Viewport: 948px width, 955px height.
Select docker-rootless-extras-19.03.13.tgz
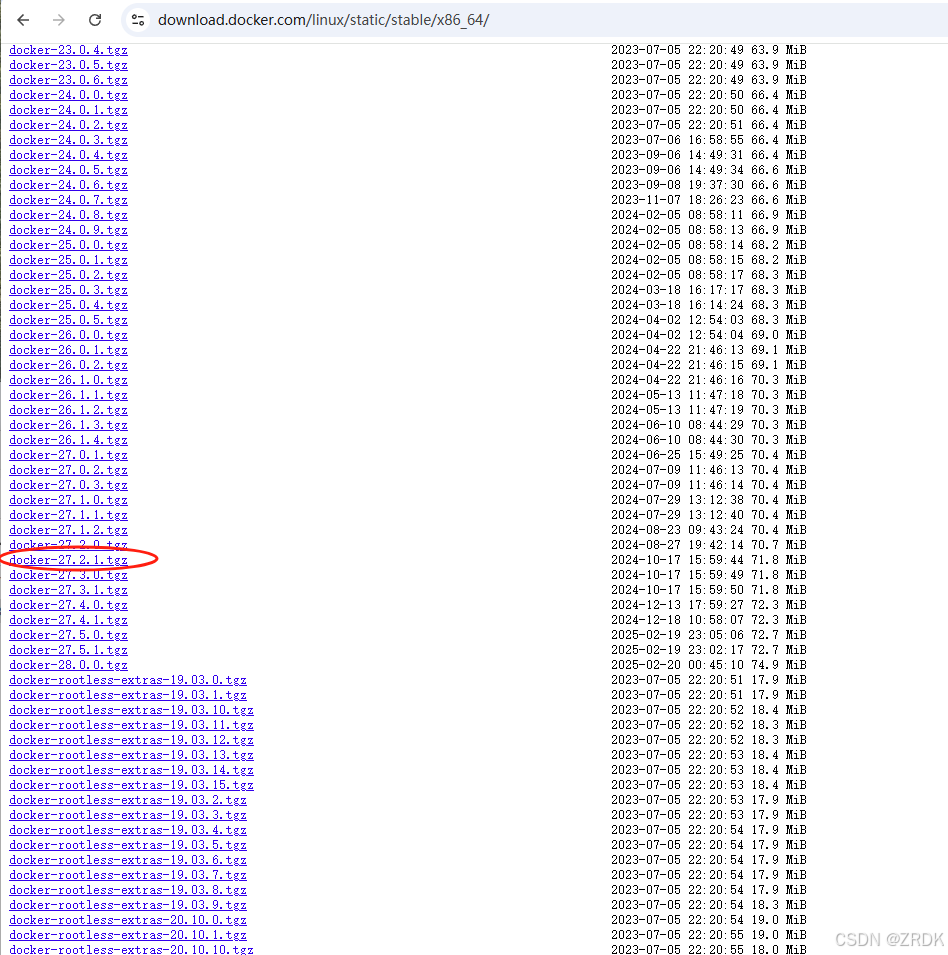click(132, 755)
